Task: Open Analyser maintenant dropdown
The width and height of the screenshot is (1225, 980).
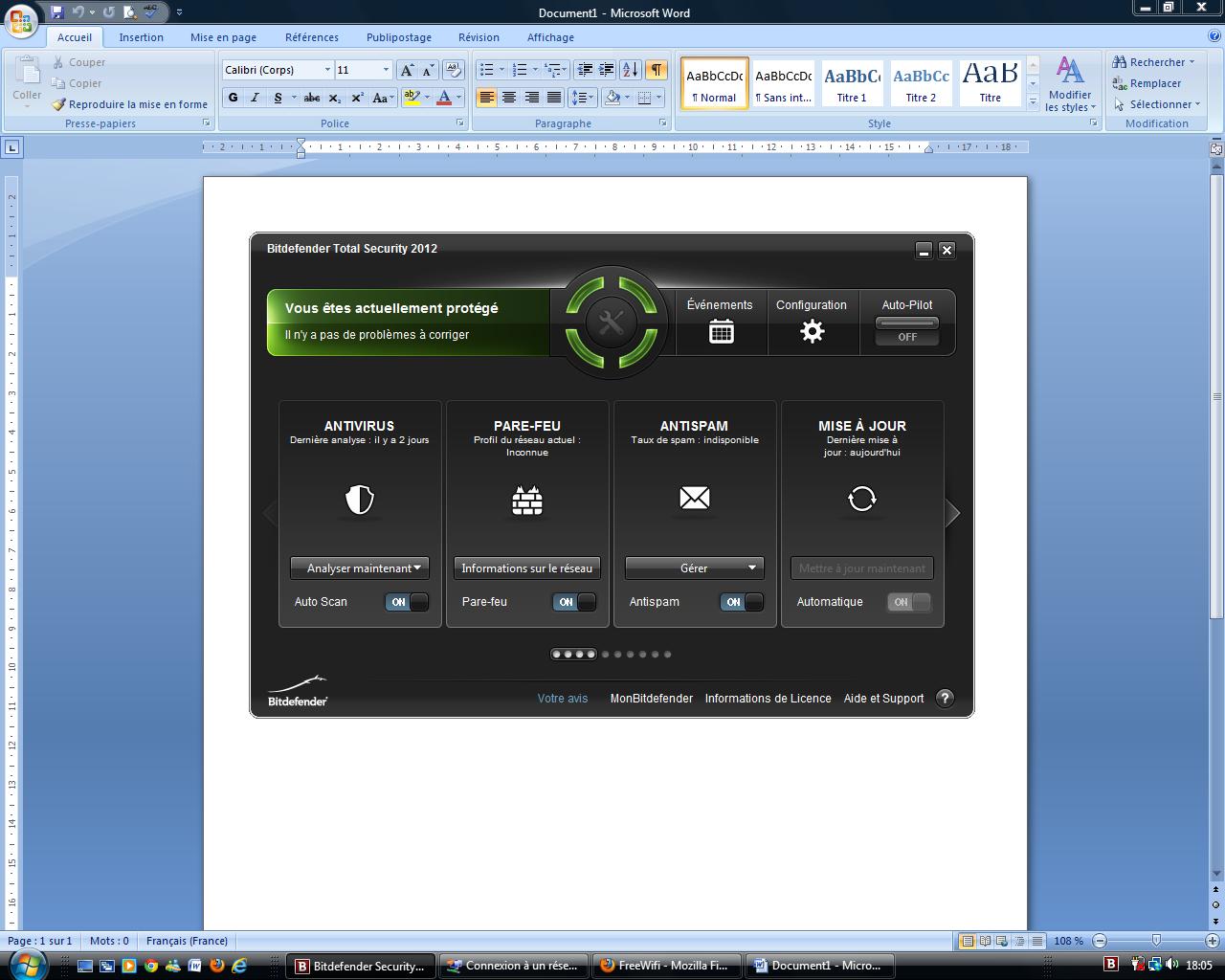Action: pyautogui.click(x=360, y=568)
